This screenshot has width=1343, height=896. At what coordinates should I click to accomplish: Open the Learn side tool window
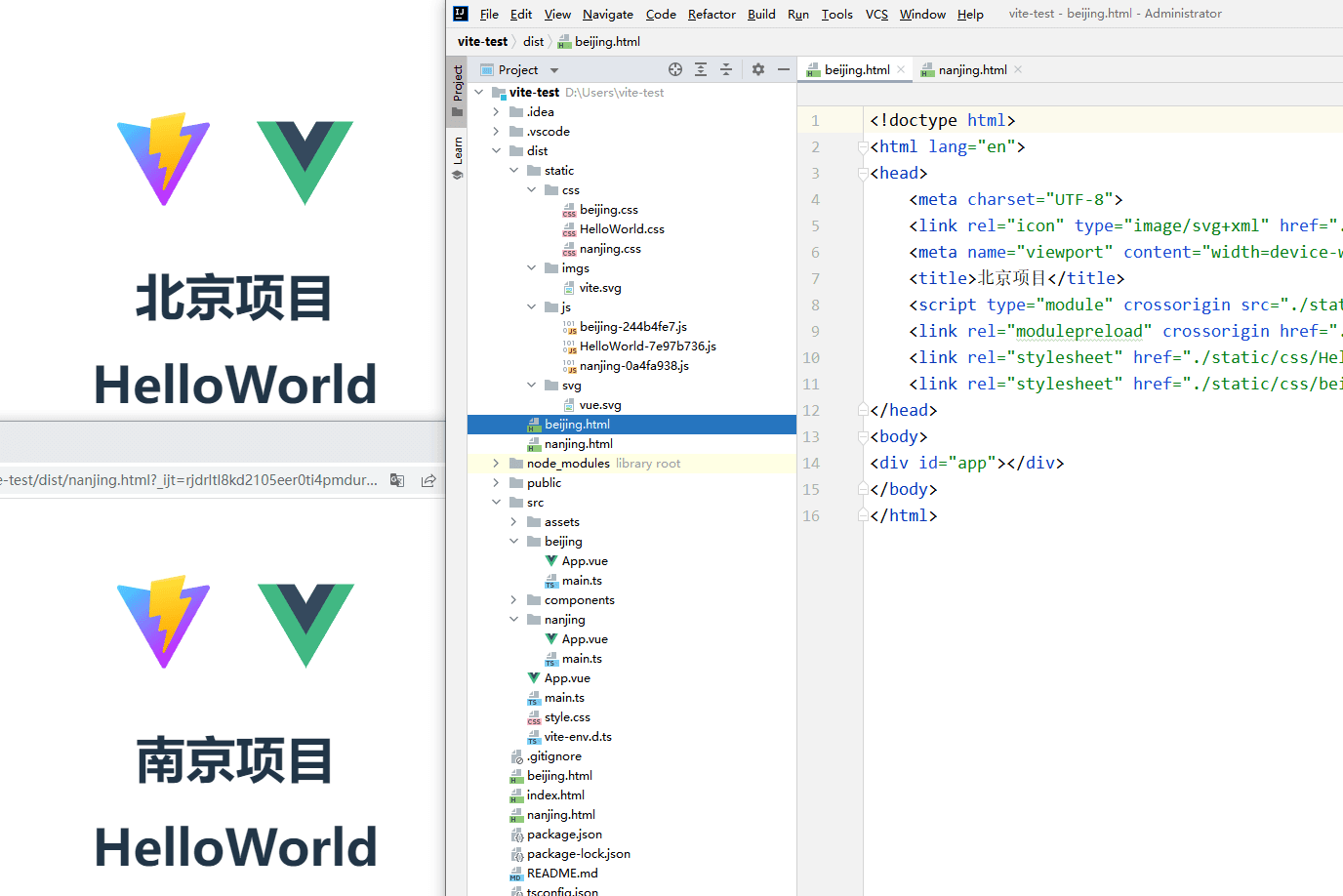(457, 158)
